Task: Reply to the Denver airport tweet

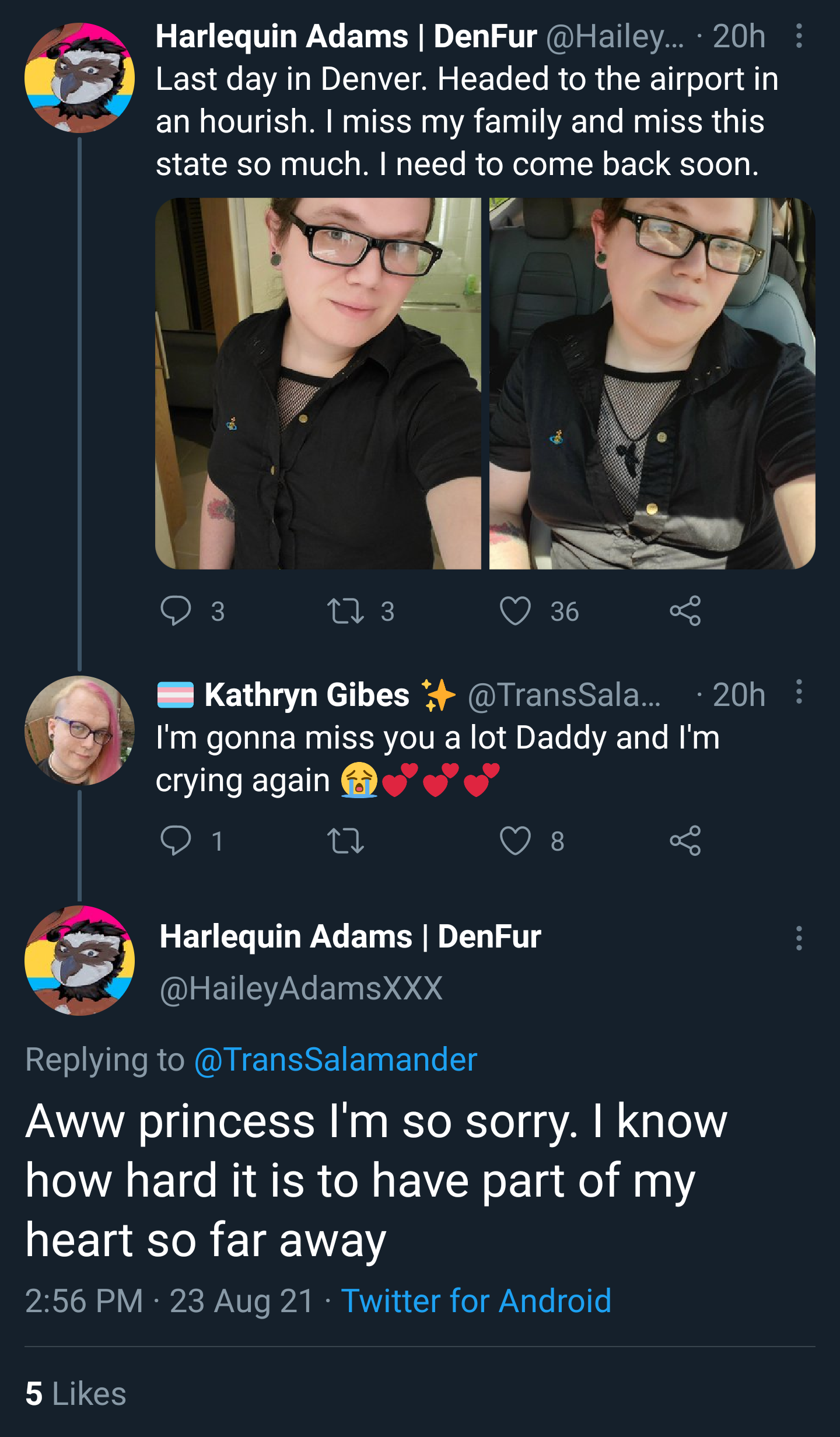Action: 176,611
